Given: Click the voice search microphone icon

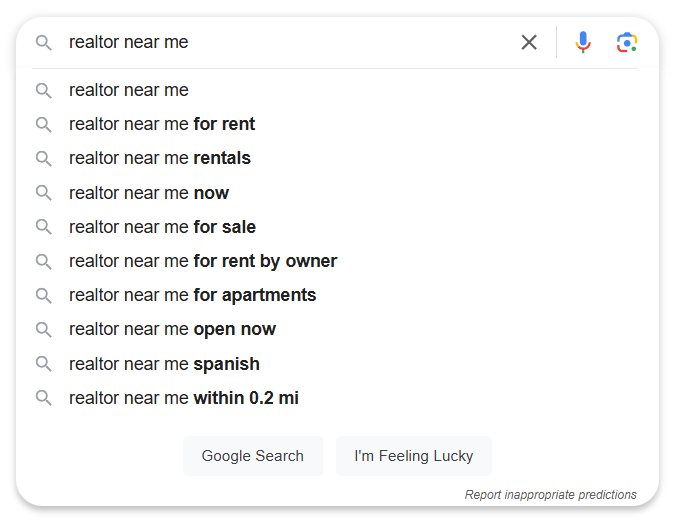Looking at the screenshot, I should [x=583, y=42].
